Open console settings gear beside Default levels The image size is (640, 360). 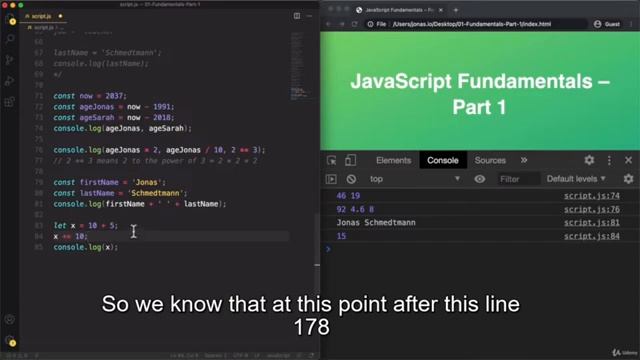point(628,179)
